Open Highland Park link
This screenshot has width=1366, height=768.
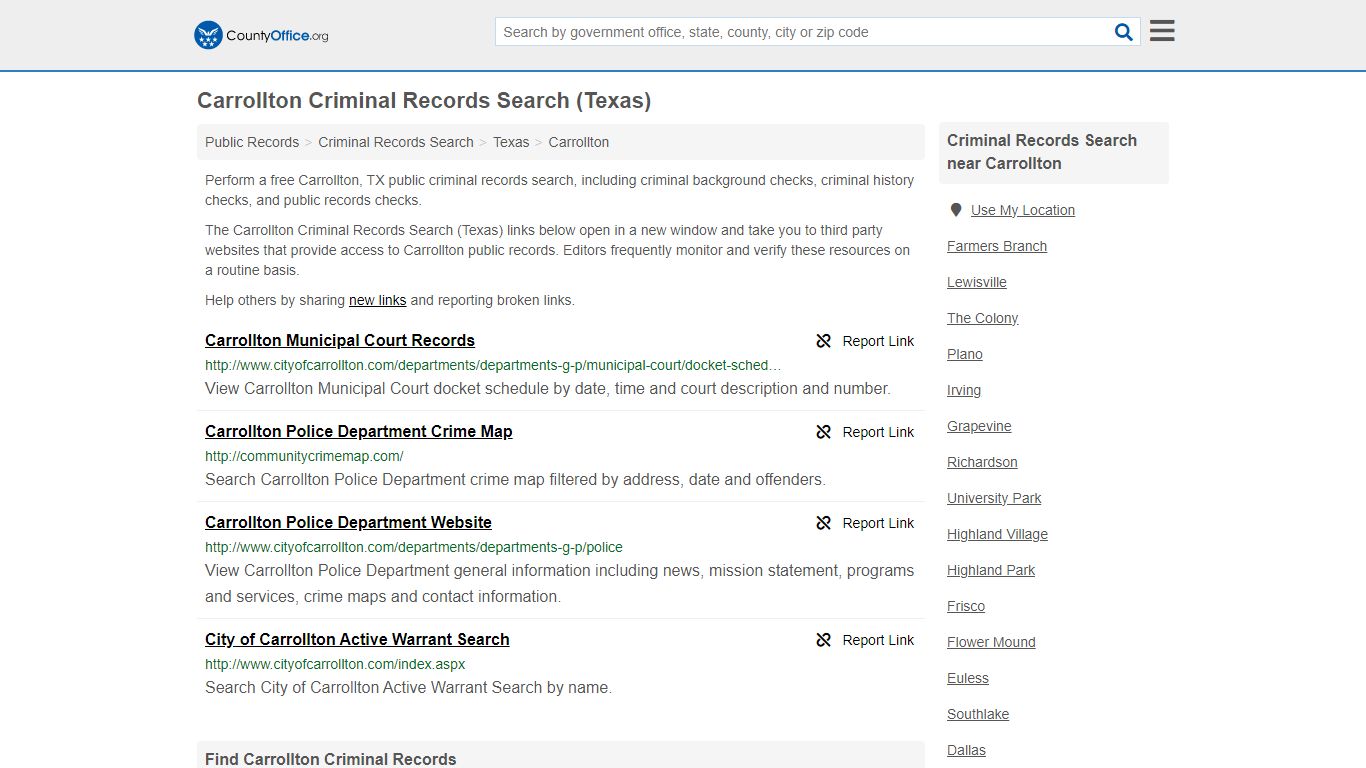coord(991,570)
